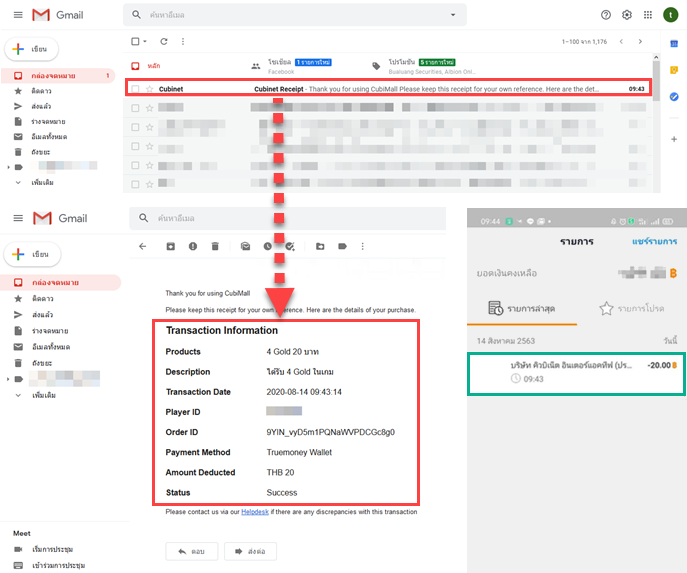This screenshot has width=687, height=573.
Task: Open the Helpdesk link
Action: click(255, 512)
